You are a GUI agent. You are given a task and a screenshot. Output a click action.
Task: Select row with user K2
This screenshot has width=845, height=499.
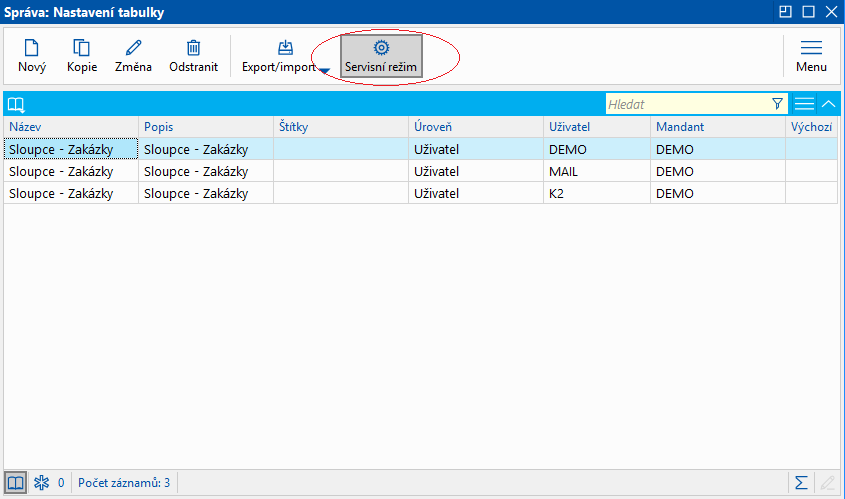[421, 193]
